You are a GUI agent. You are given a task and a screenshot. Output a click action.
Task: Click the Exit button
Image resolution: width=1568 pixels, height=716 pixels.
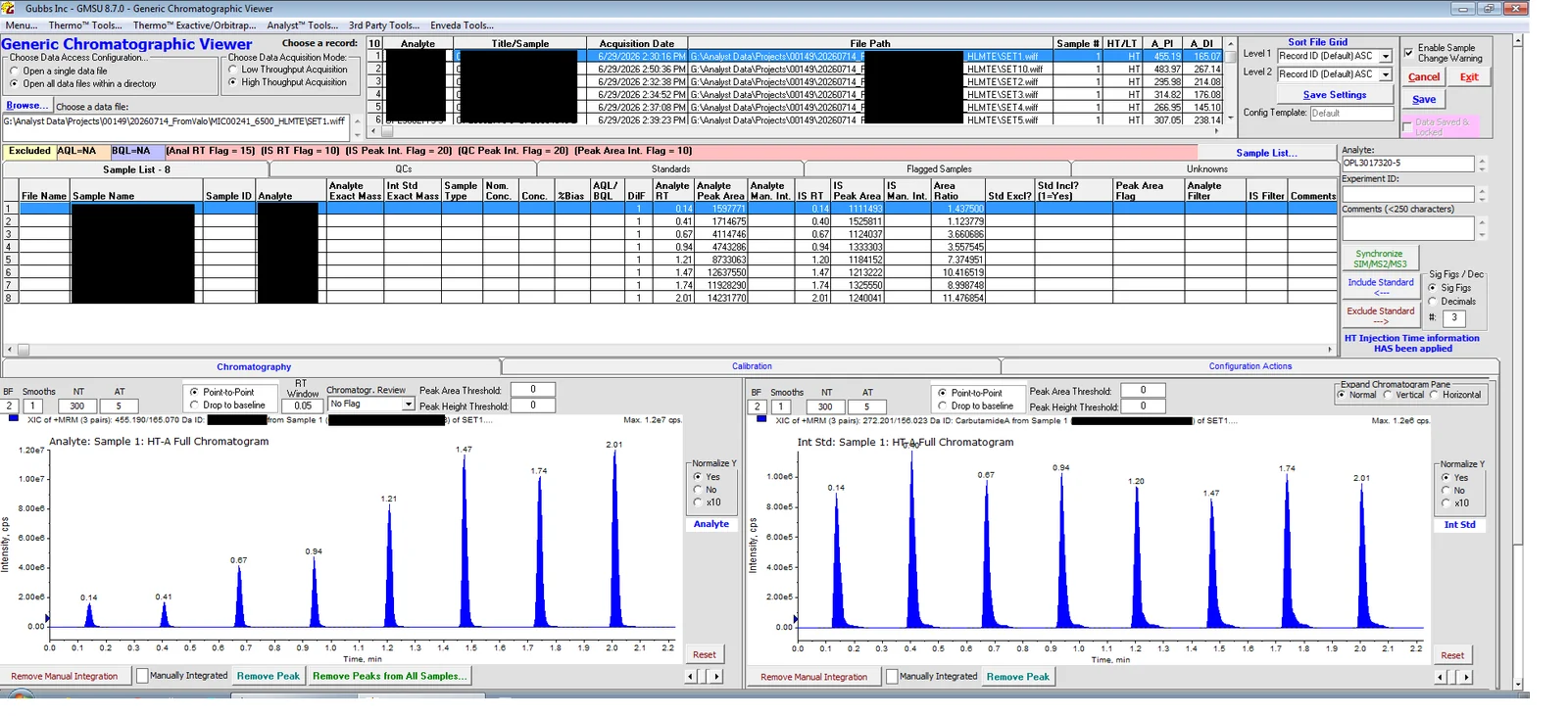(x=1469, y=77)
